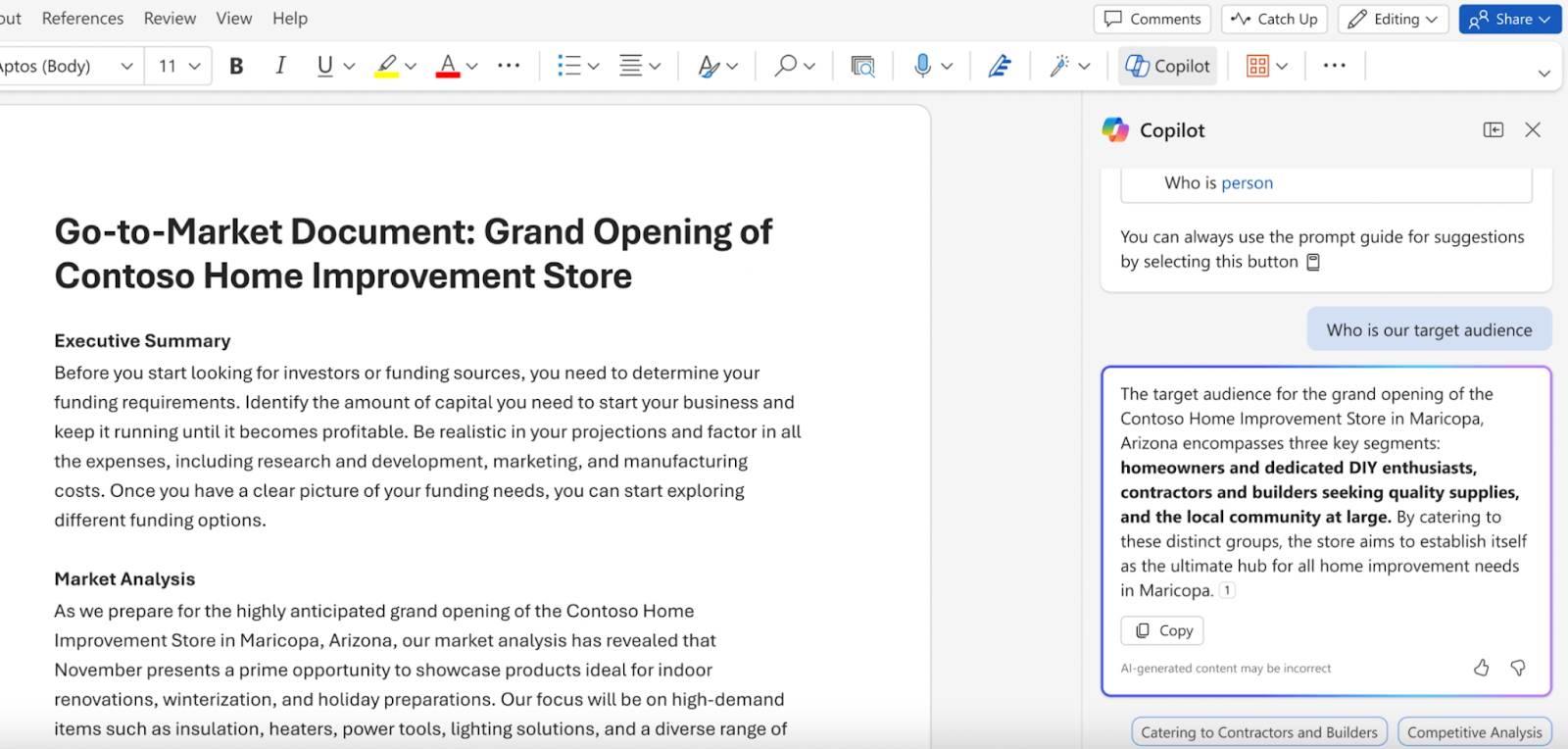Open font color dropdown arrow

point(472,67)
